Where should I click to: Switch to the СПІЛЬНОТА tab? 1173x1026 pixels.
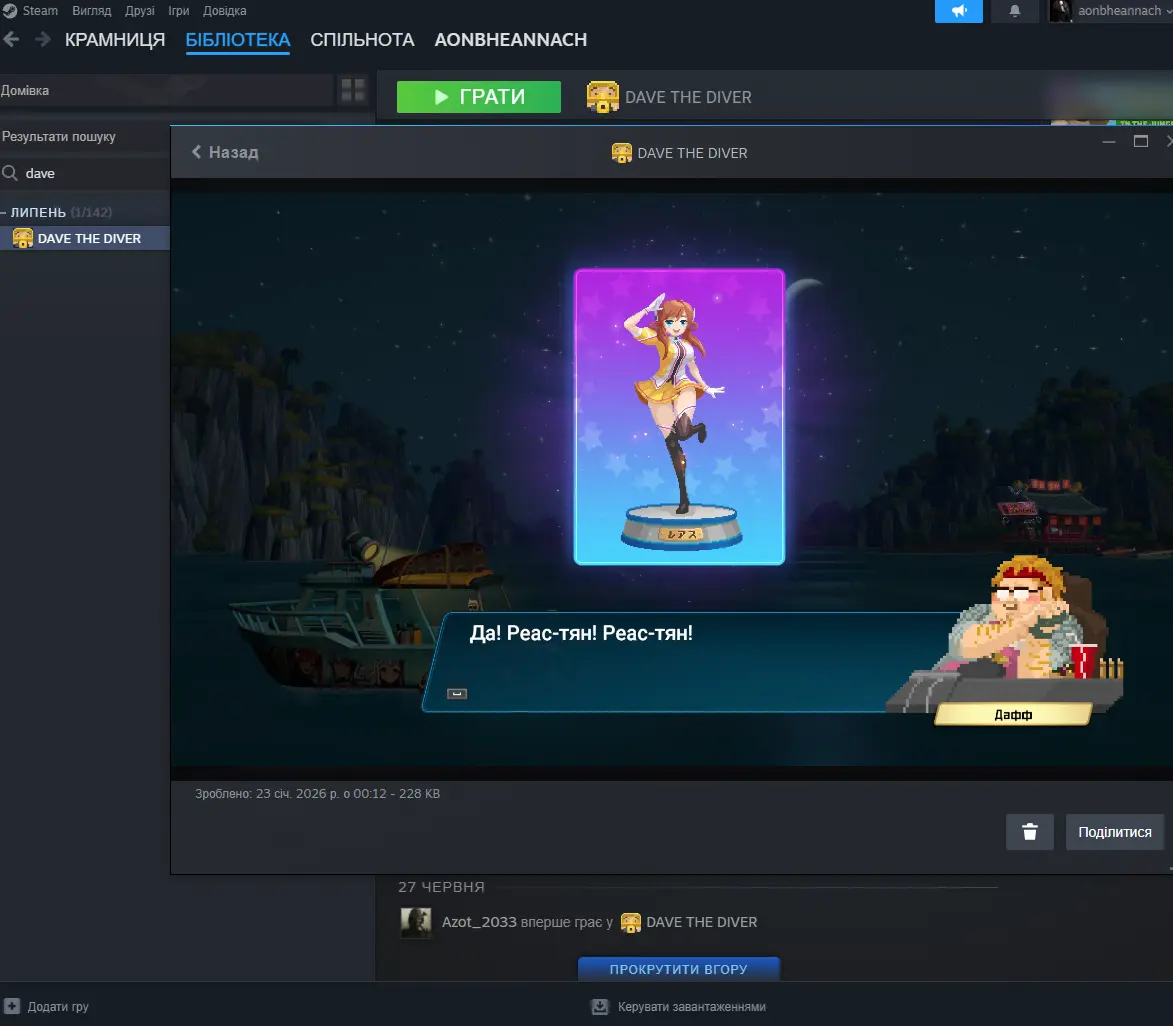(362, 40)
